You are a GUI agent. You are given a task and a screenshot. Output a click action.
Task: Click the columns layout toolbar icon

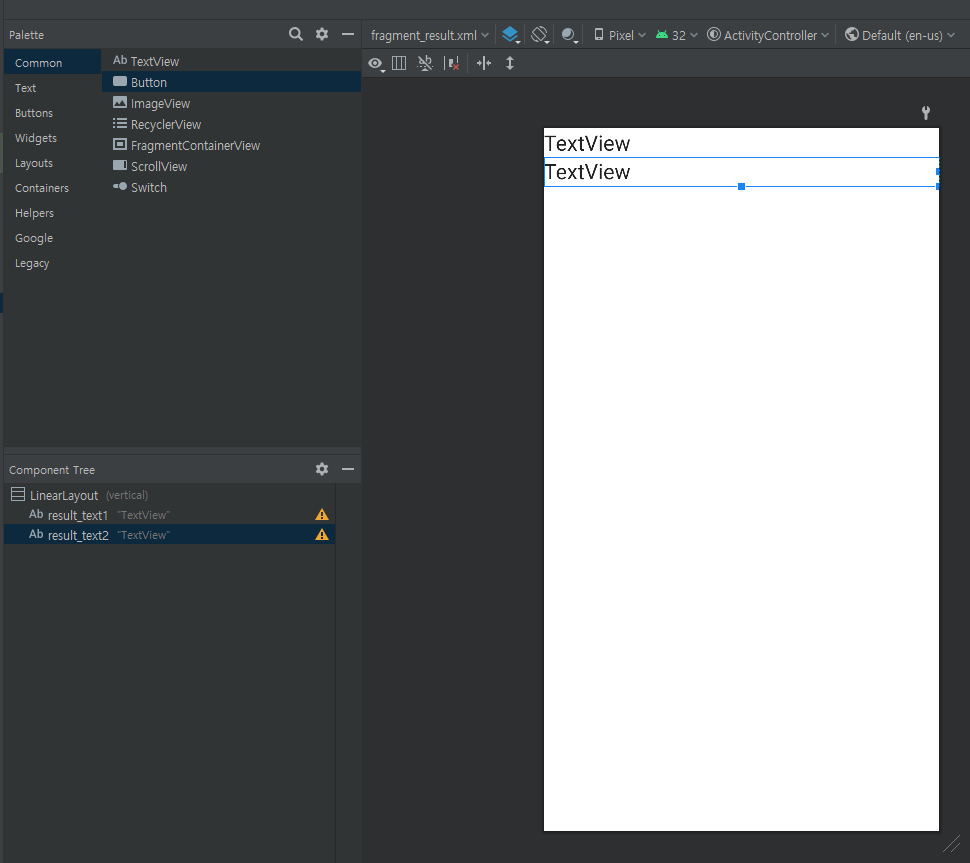399,63
